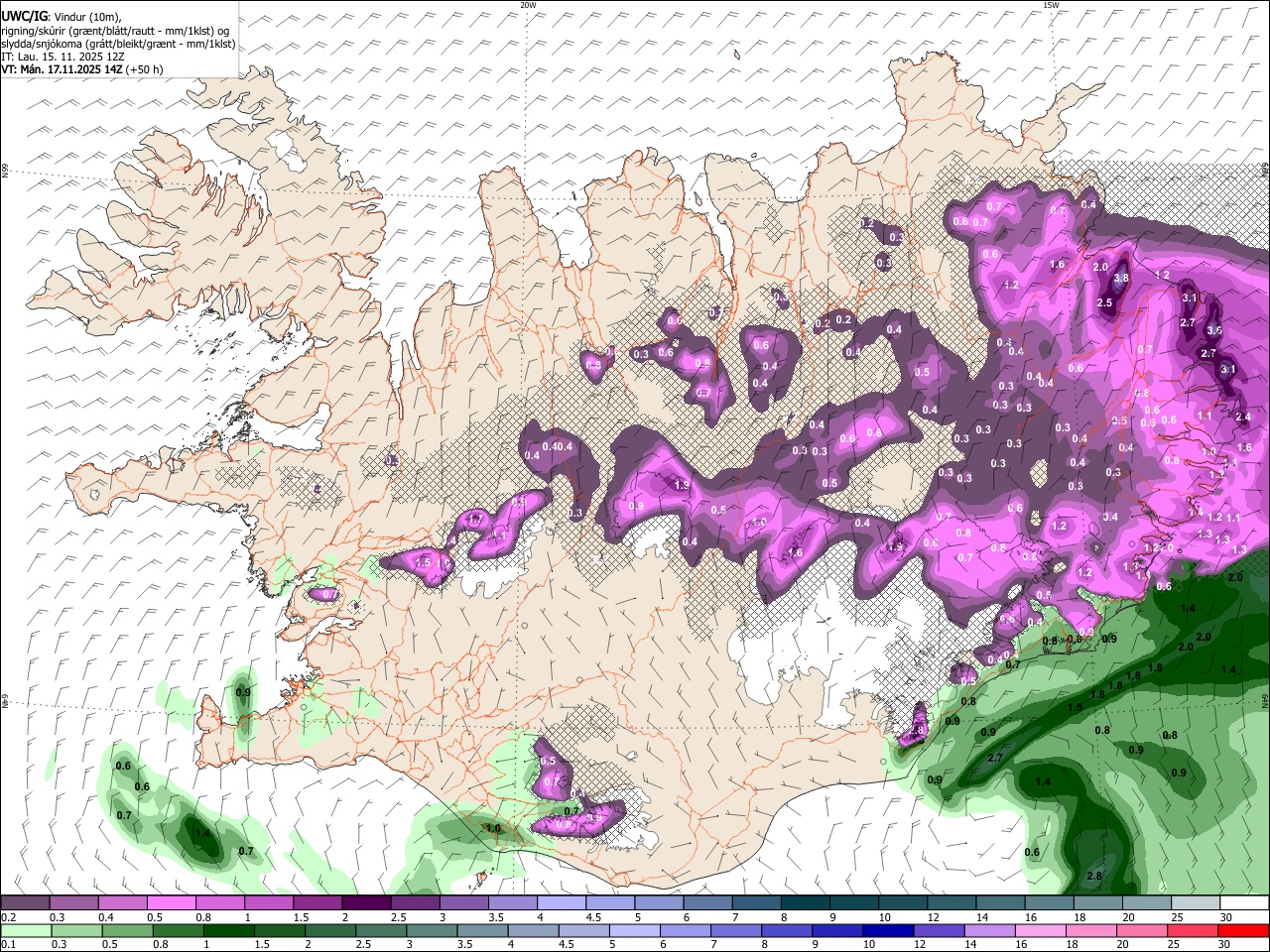Click the title text 'UWC/IG: Vindur (10m),'
The image size is (1270, 952).
coord(62,17)
